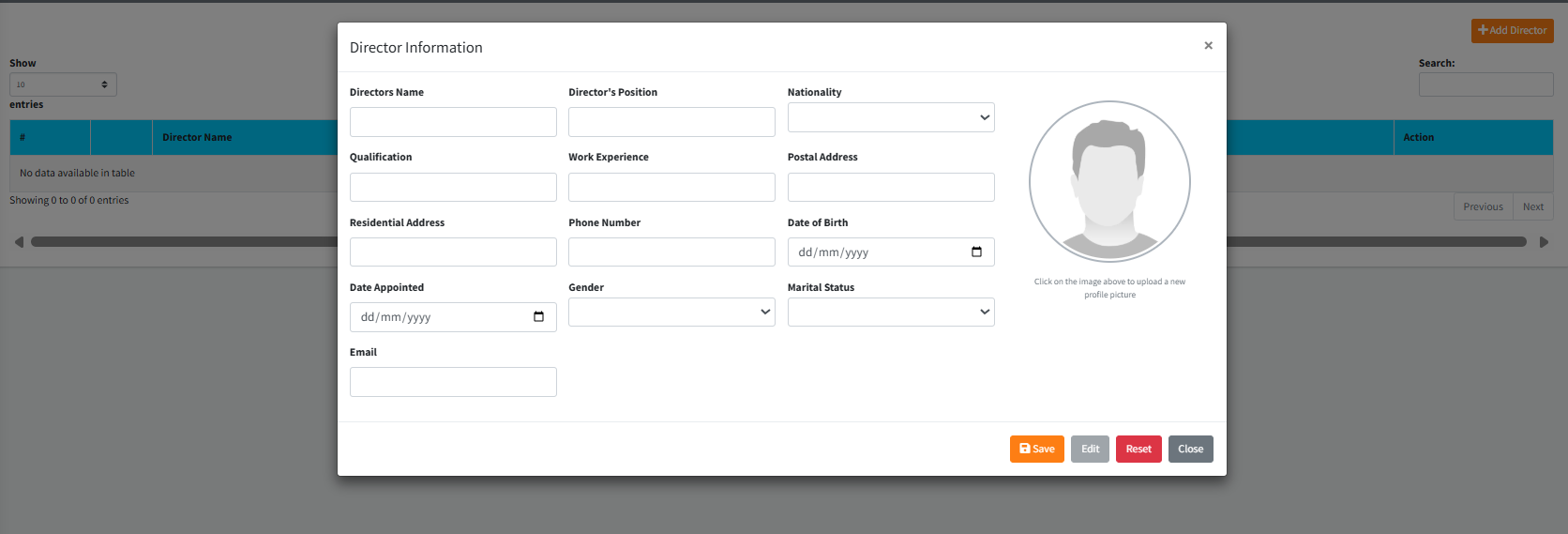Change the Show entries count selector

click(x=63, y=84)
